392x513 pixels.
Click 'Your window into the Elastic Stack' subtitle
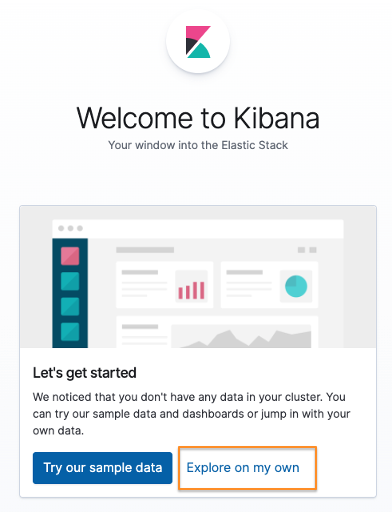[x=198, y=145]
